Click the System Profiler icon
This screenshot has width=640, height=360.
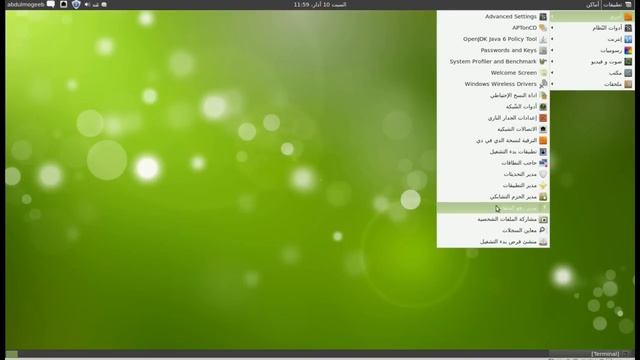click(x=543, y=62)
